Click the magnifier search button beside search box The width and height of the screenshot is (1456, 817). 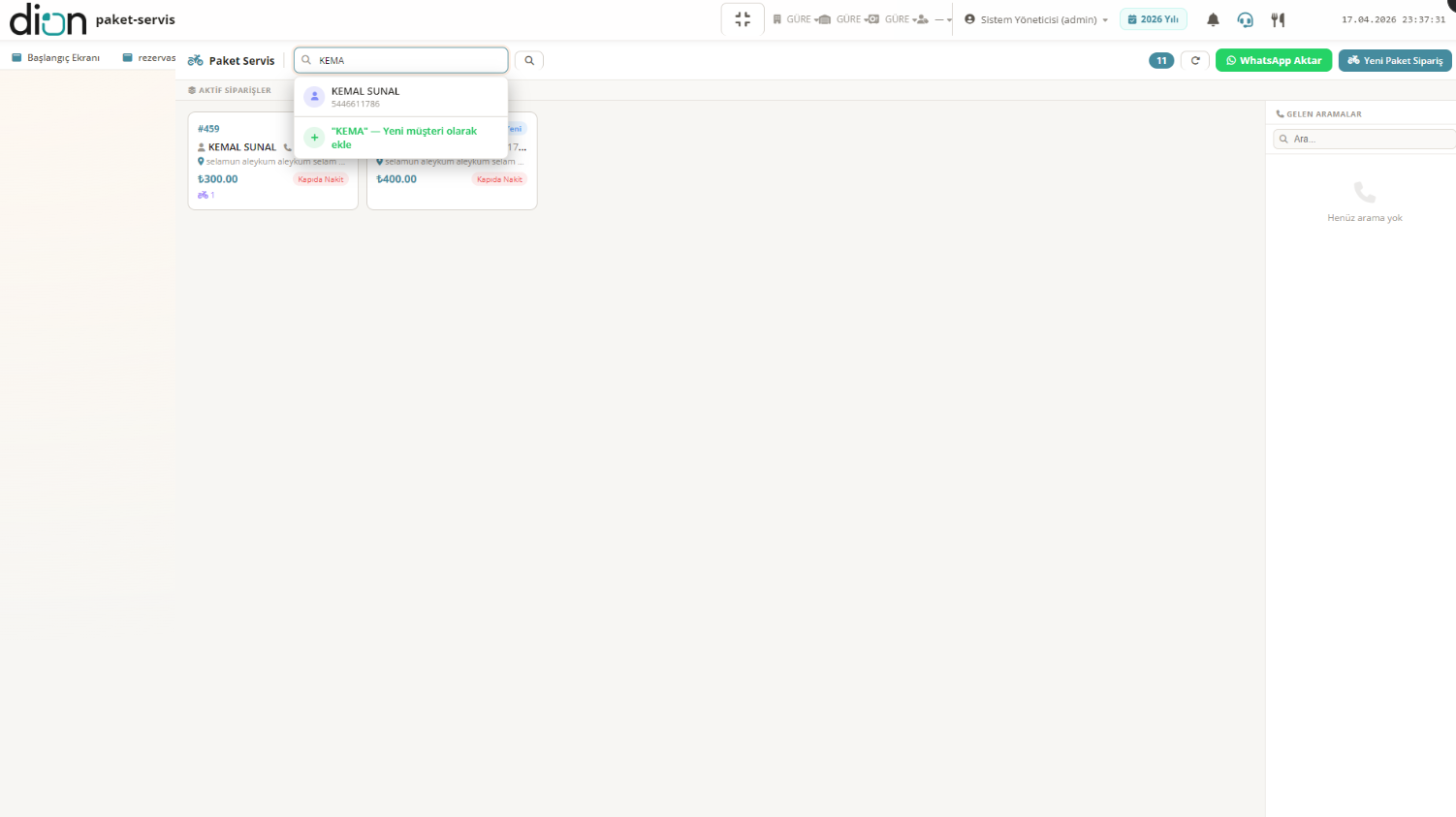tap(529, 60)
